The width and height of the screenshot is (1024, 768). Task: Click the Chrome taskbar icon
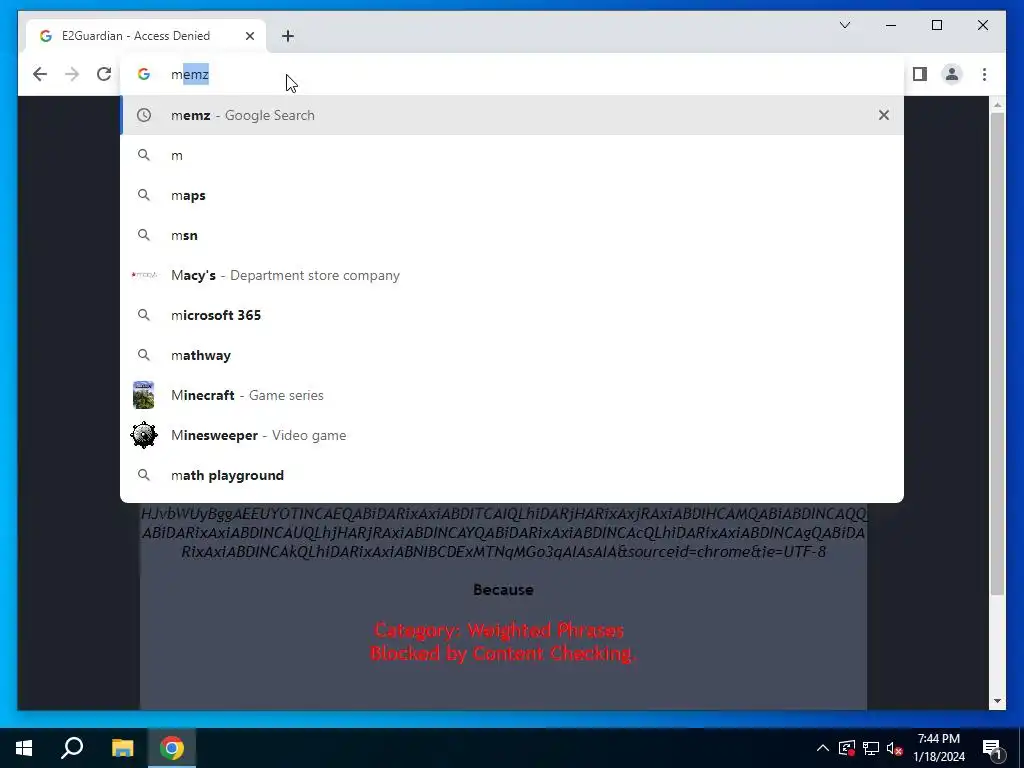(x=172, y=748)
